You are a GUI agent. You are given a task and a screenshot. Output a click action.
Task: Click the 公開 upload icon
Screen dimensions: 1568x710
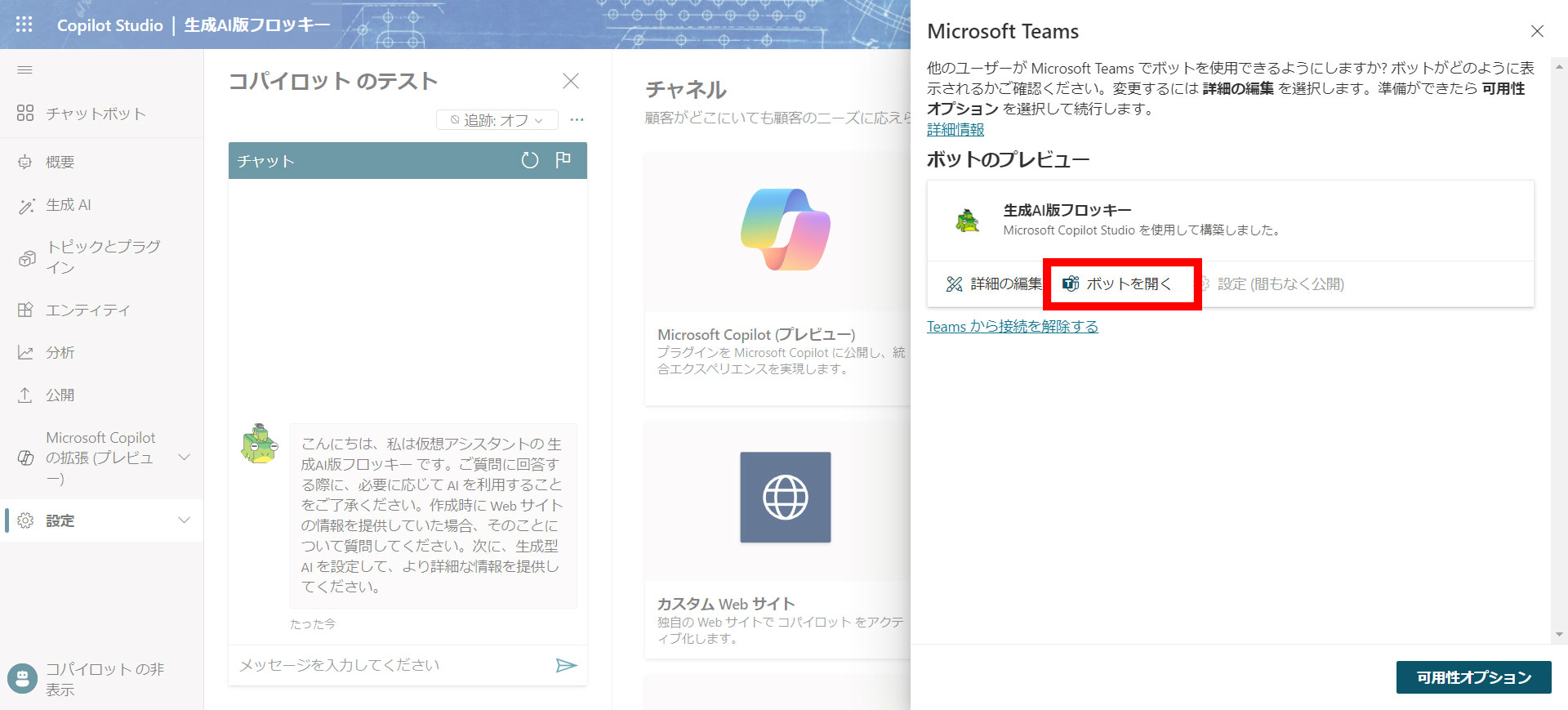(25, 395)
